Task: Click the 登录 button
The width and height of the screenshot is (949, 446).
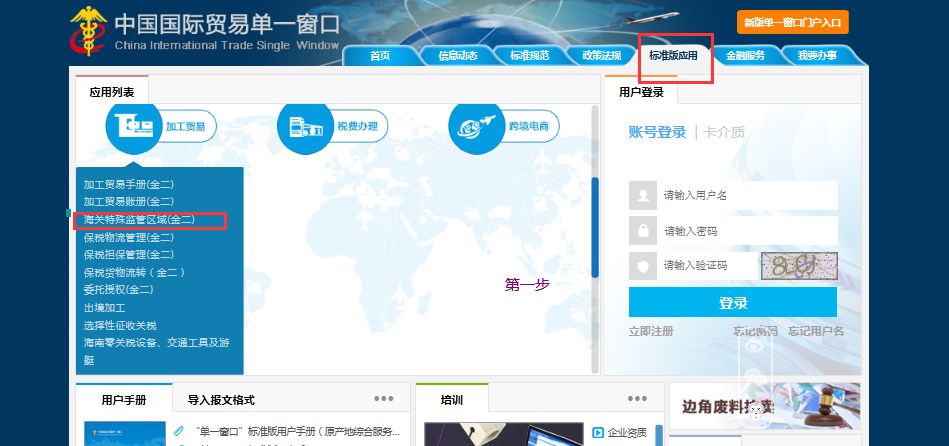Action: [x=733, y=303]
